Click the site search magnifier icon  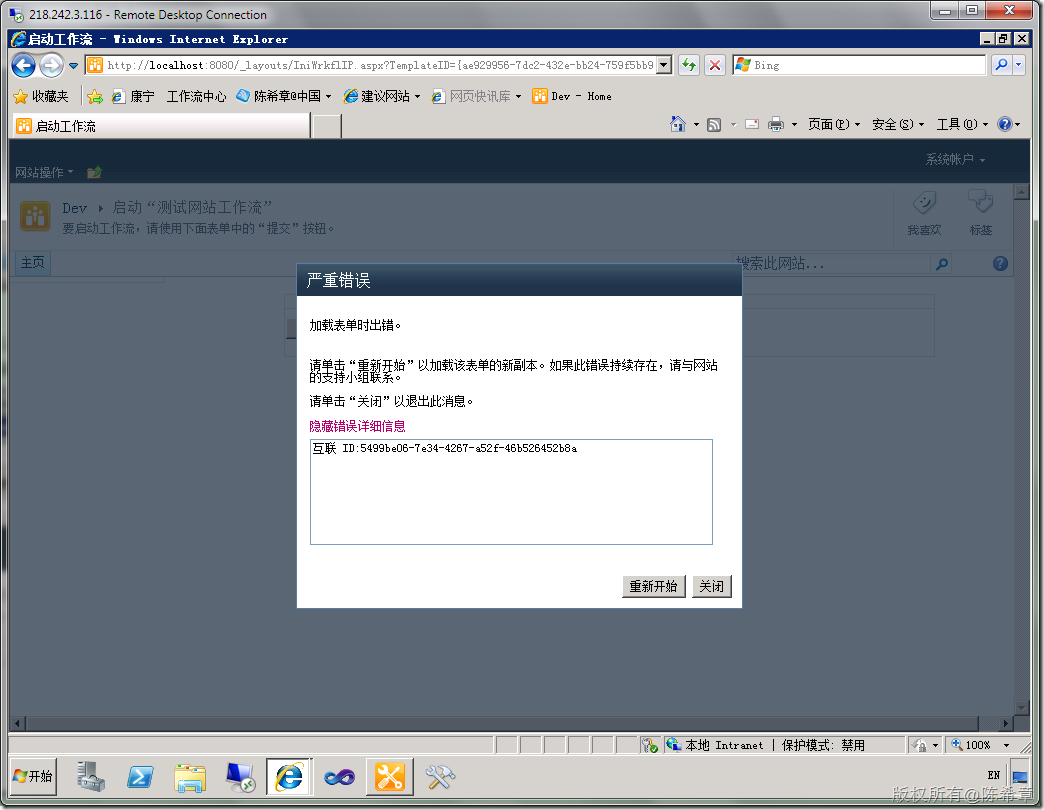[x=941, y=264]
